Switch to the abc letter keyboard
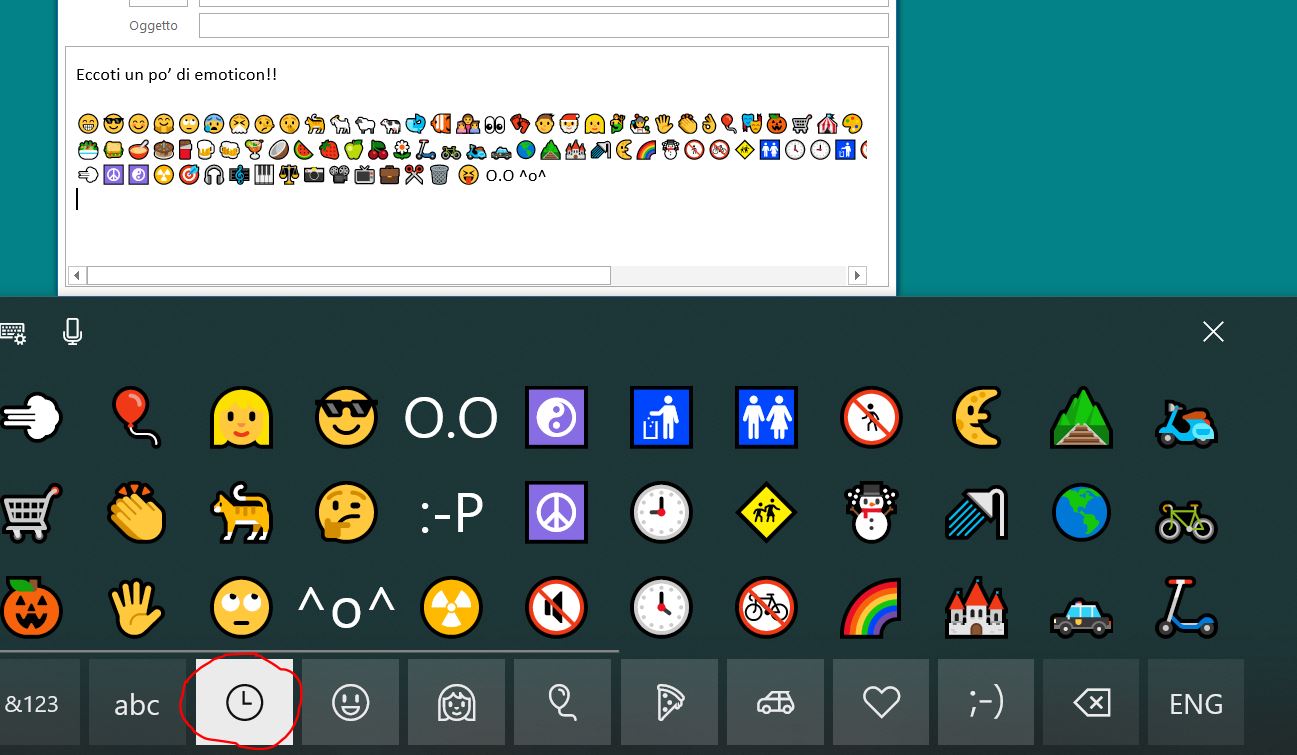 [137, 703]
